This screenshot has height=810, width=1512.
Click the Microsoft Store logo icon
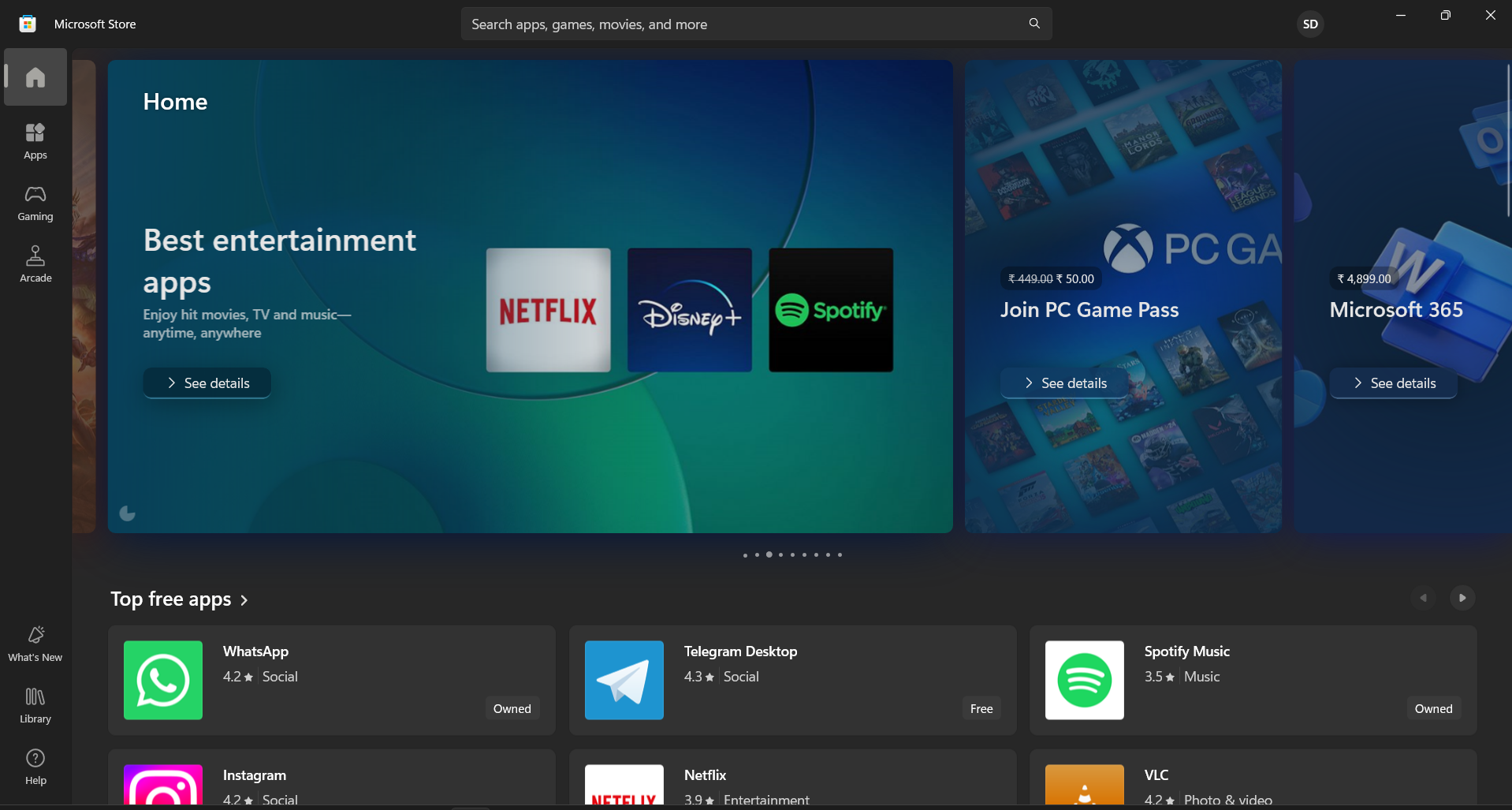pos(28,24)
